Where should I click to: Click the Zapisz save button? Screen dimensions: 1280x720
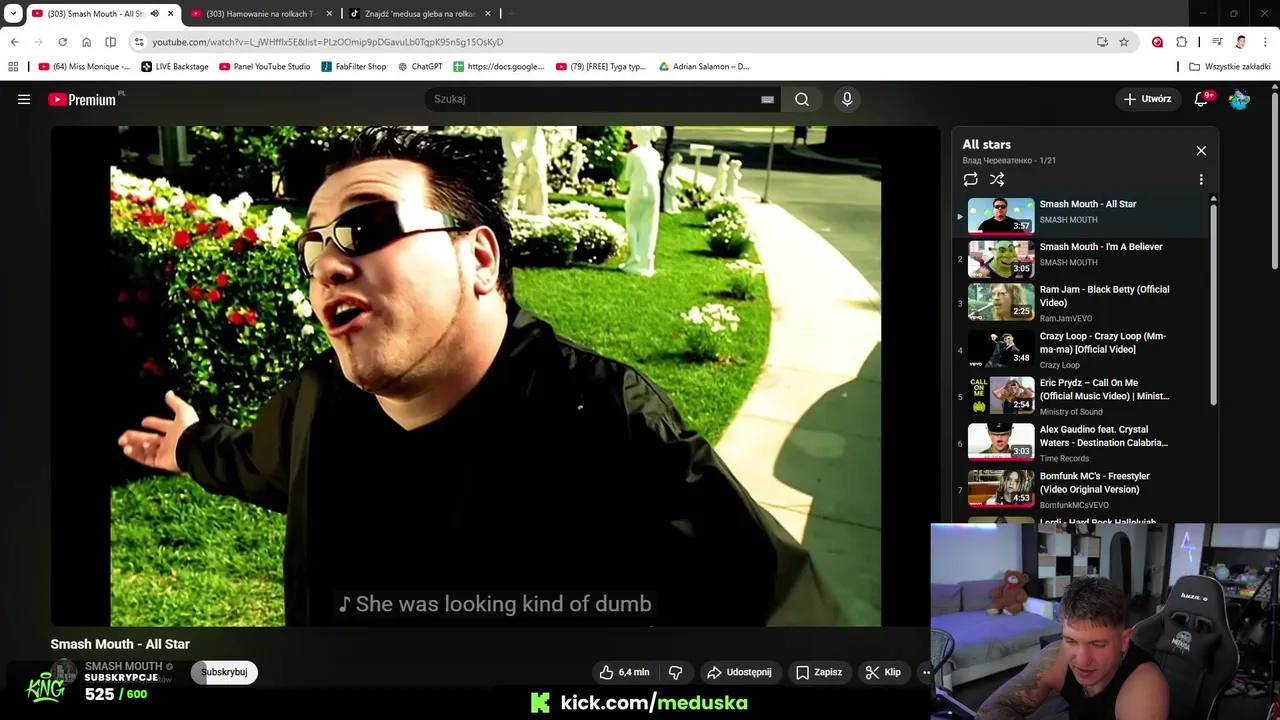(819, 672)
